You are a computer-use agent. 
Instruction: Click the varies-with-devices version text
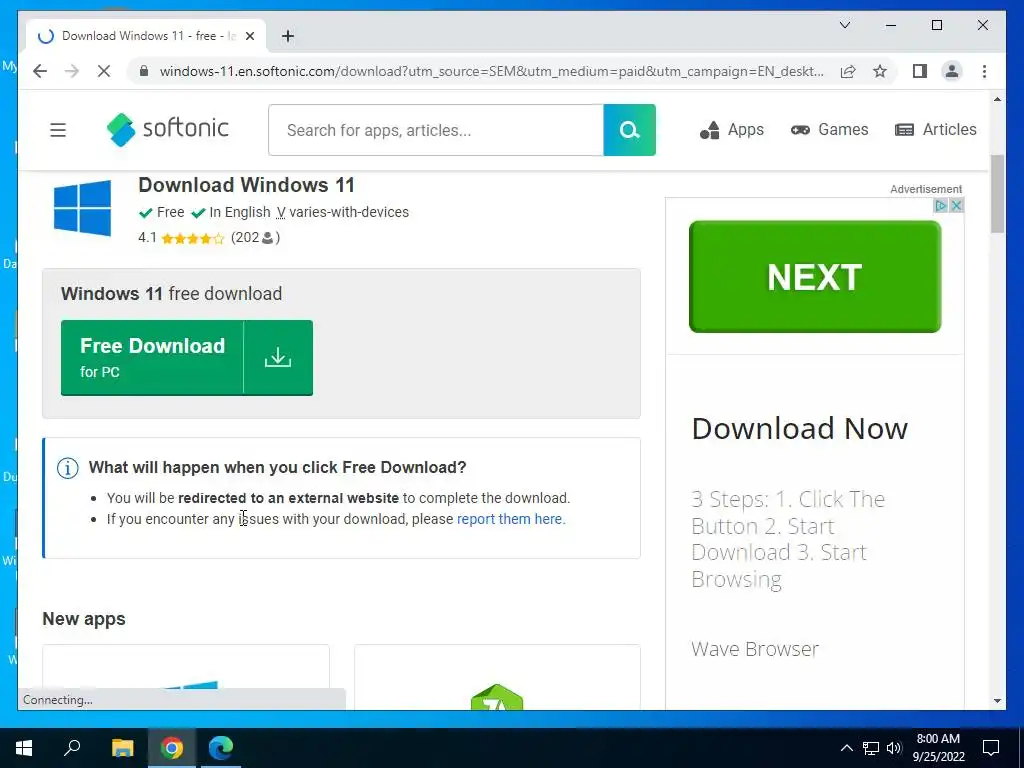point(348,212)
